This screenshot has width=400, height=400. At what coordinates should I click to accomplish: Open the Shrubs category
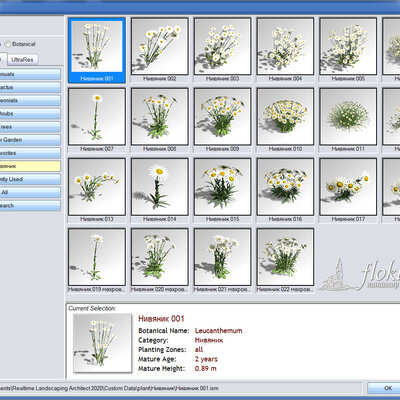point(30,113)
